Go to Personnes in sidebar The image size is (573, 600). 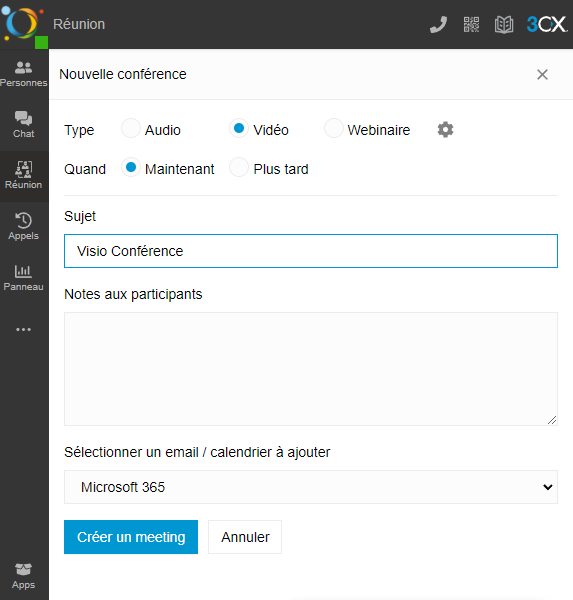pyautogui.click(x=24, y=74)
